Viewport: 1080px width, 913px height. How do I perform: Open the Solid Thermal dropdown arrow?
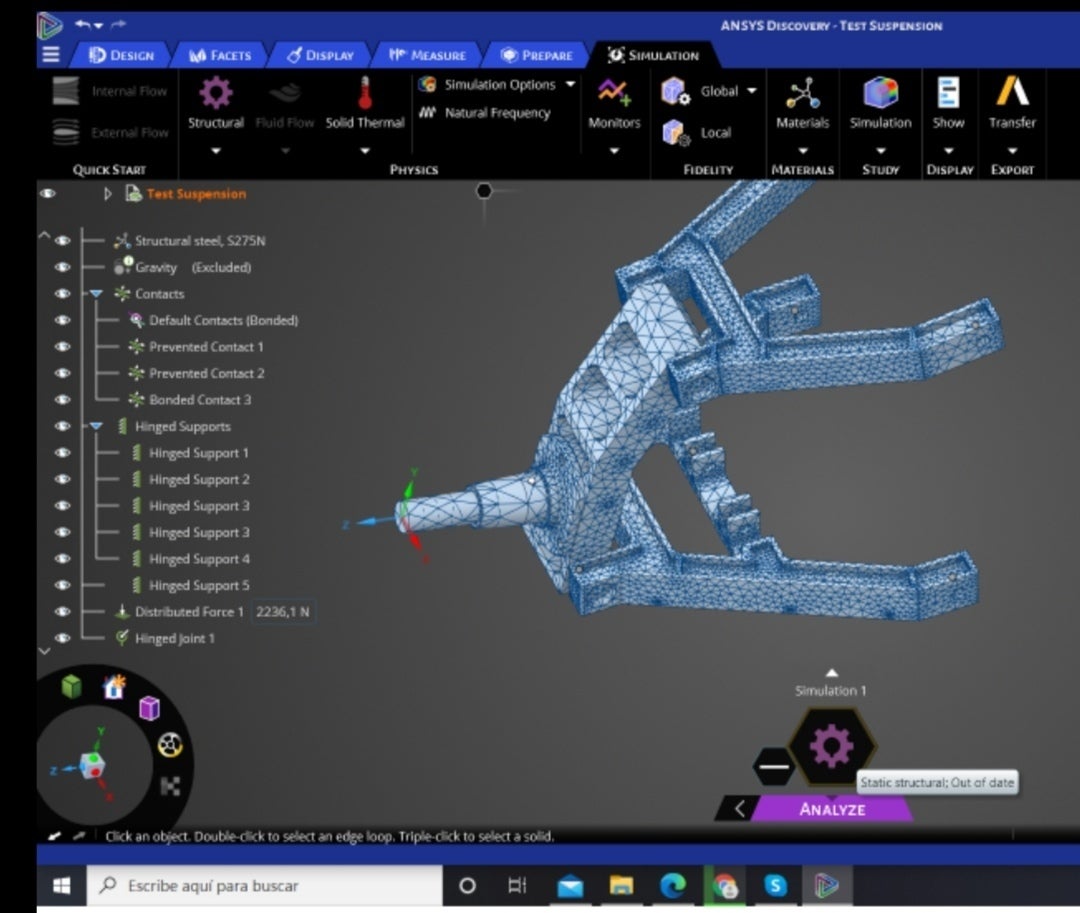pos(365,151)
